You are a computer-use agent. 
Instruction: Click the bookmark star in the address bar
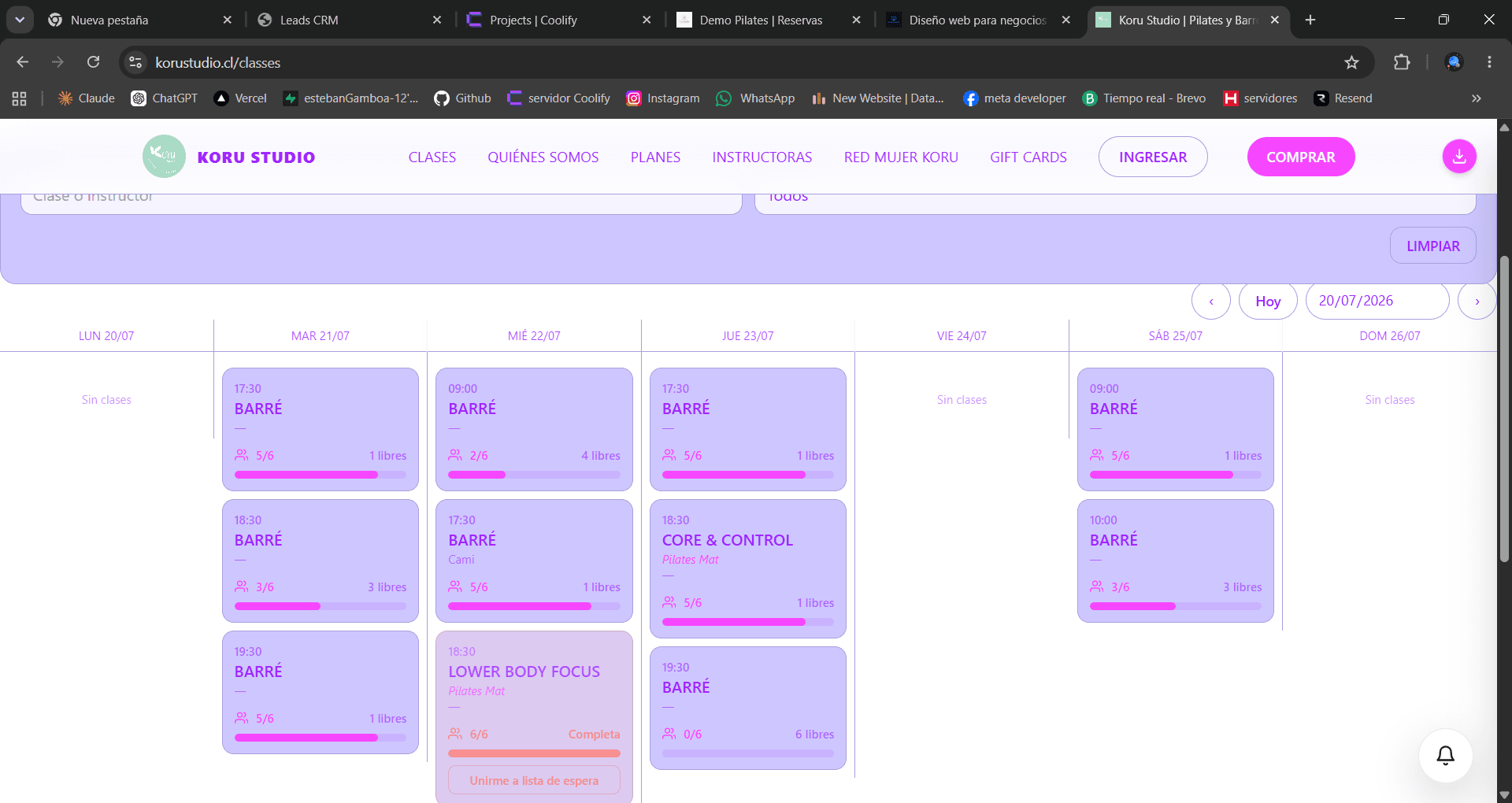click(x=1351, y=62)
